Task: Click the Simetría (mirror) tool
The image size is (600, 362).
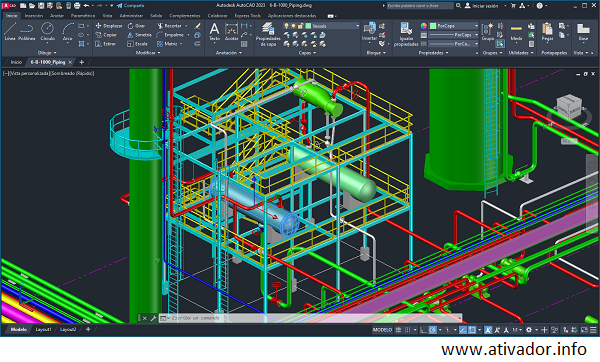Action: [x=139, y=35]
